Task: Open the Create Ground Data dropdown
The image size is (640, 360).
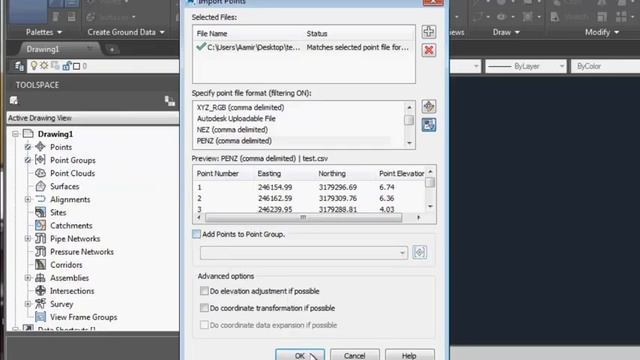Action: pos(126,32)
